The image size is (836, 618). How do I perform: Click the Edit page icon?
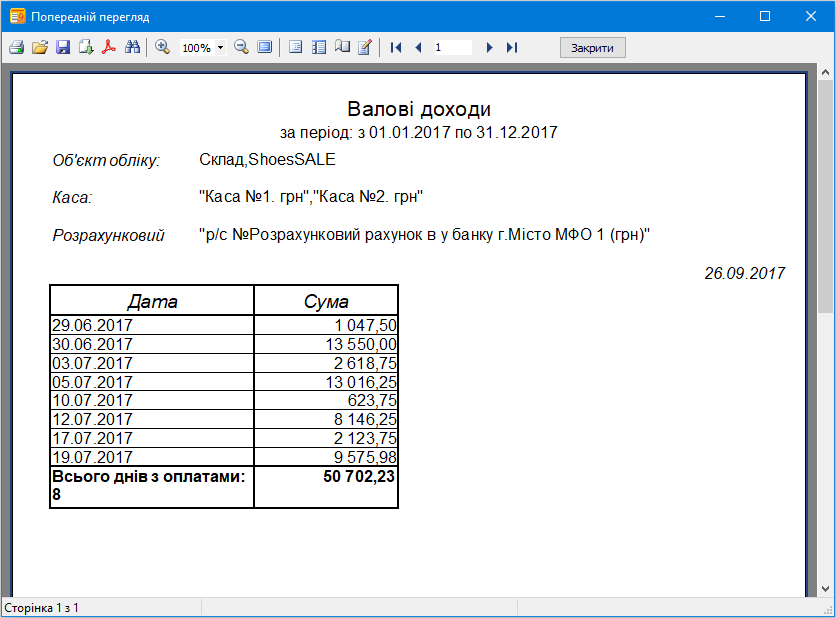coord(365,47)
